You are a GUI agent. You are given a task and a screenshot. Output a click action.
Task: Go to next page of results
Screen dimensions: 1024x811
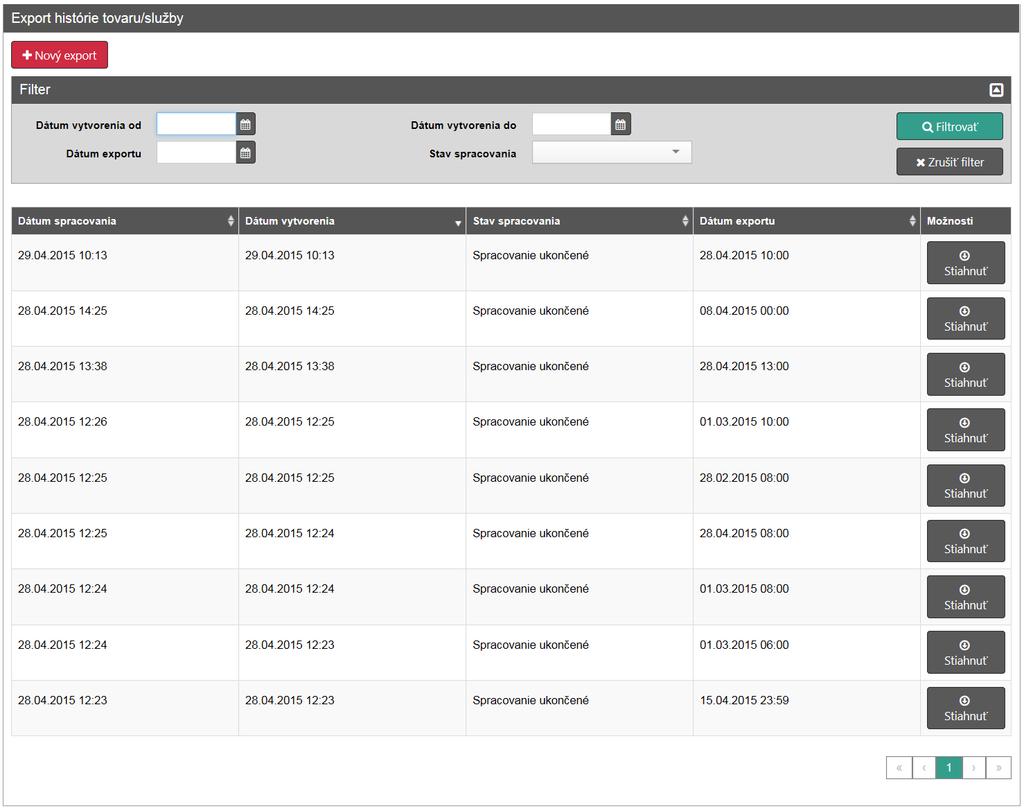pos(974,768)
